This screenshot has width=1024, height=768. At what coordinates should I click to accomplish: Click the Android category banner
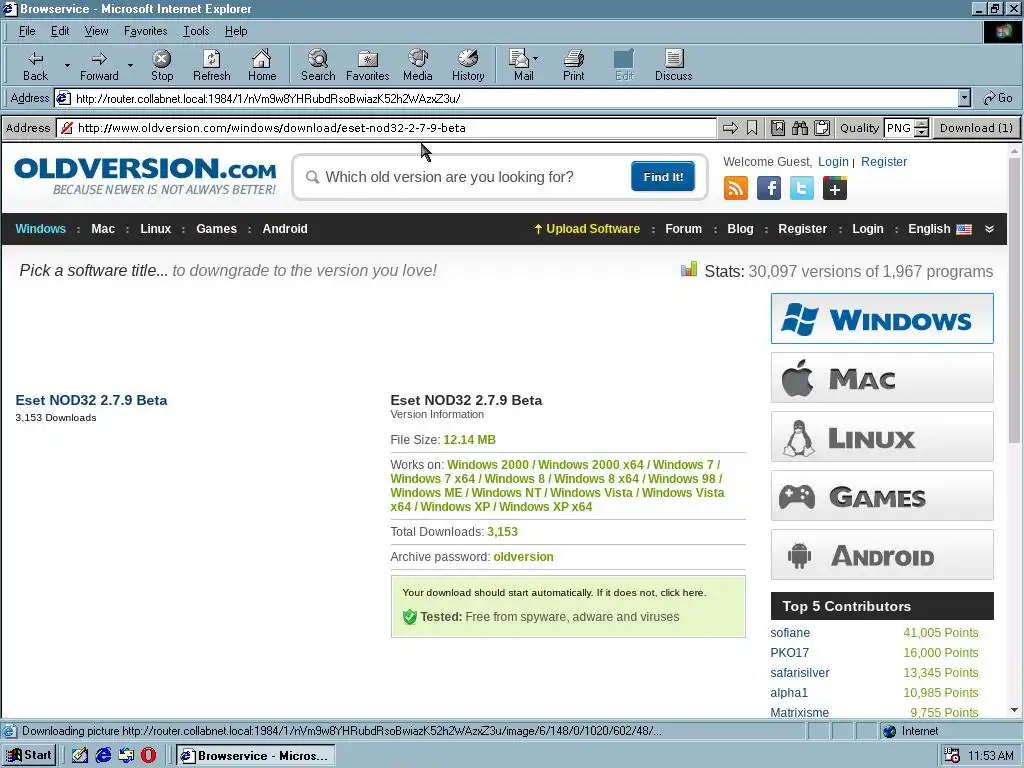click(x=882, y=554)
